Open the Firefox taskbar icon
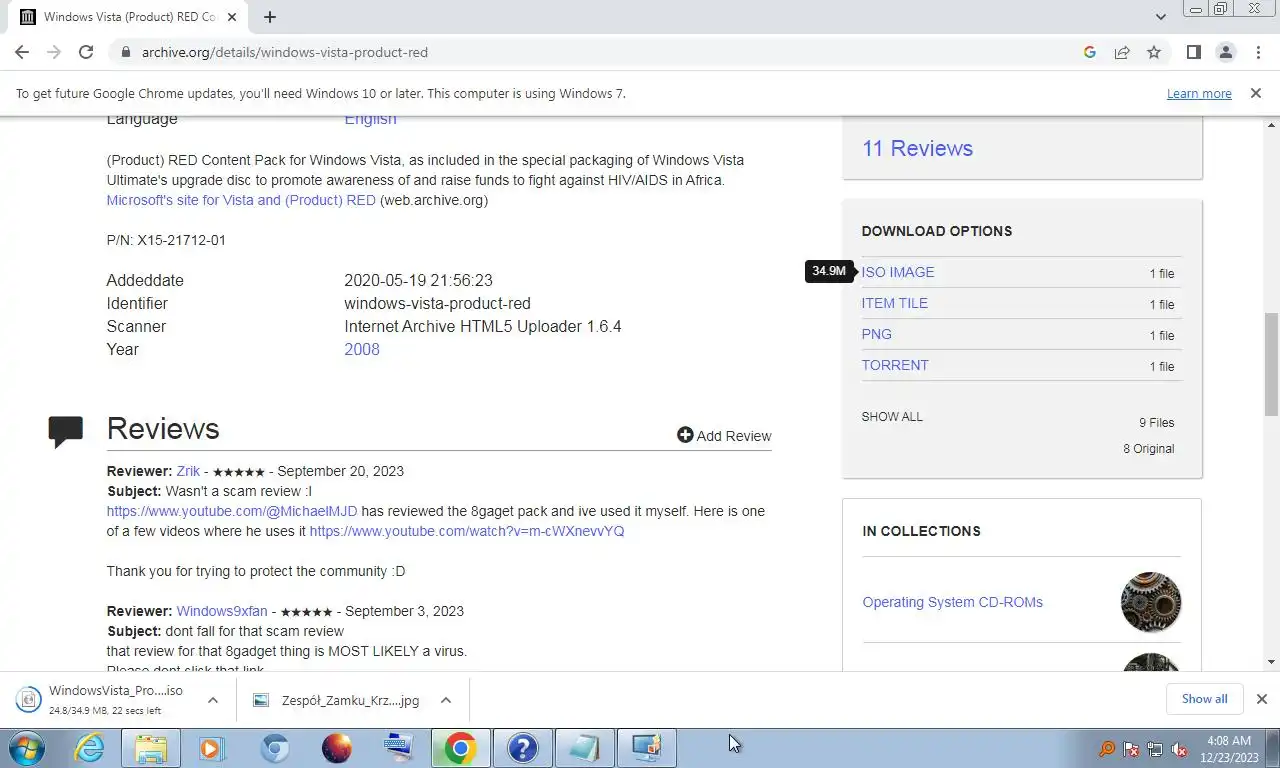The width and height of the screenshot is (1280, 768). coord(337,748)
